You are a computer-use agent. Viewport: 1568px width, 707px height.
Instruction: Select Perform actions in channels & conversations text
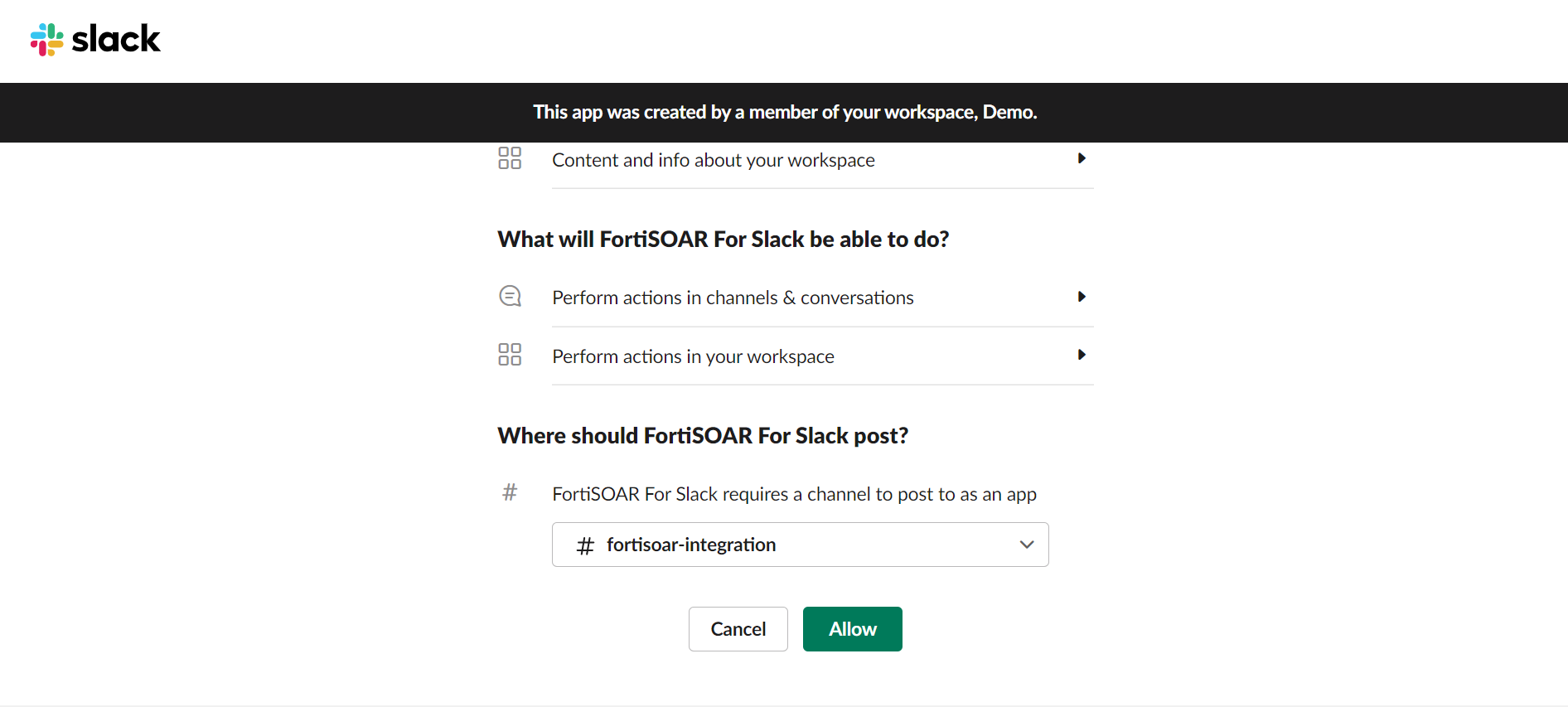(733, 298)
